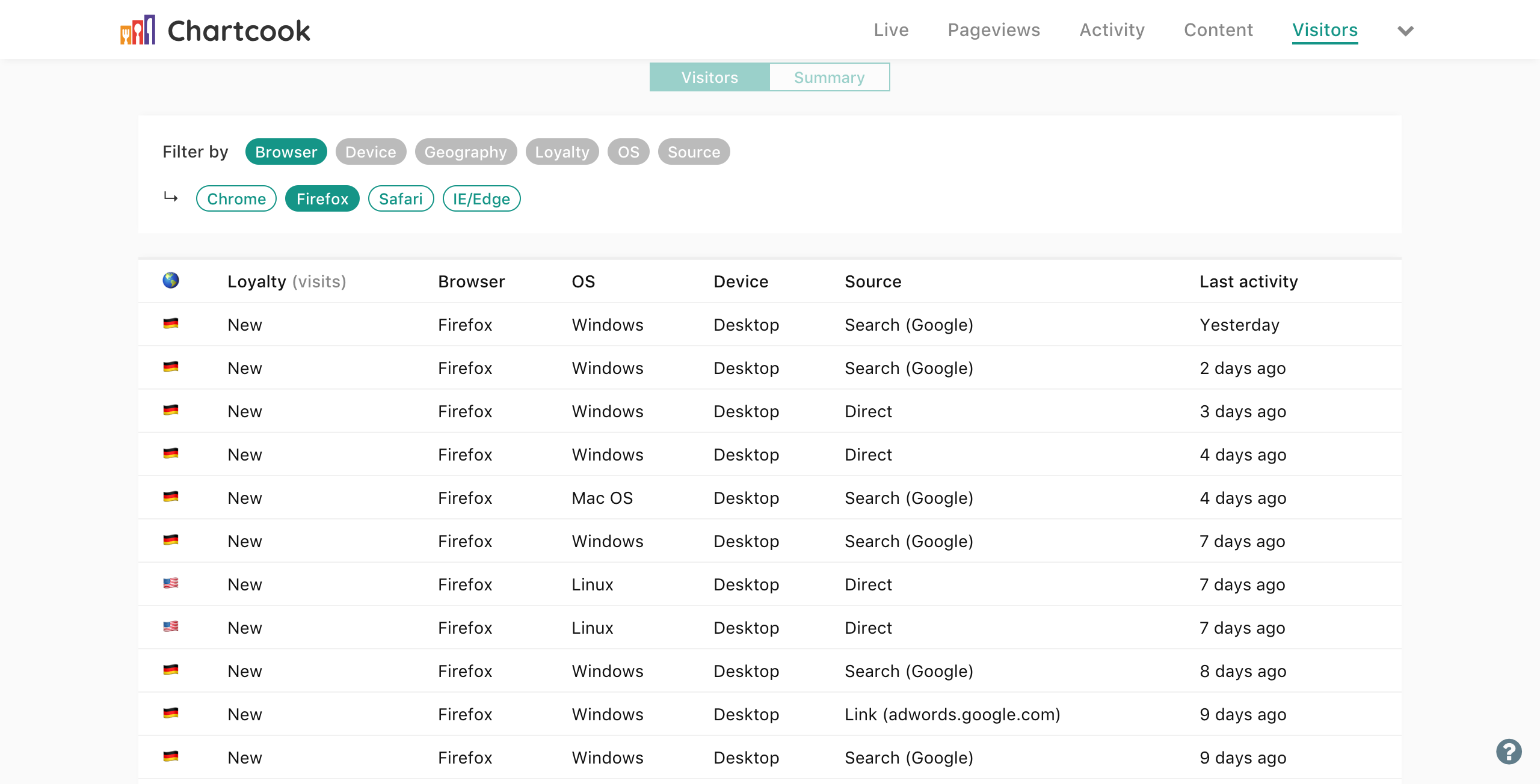Image resolution: width=1540 pixels, height=784 pixels.
Task: Select the IE/Edge browser filter
Action: pyautogui.click(x=481, y=199)
